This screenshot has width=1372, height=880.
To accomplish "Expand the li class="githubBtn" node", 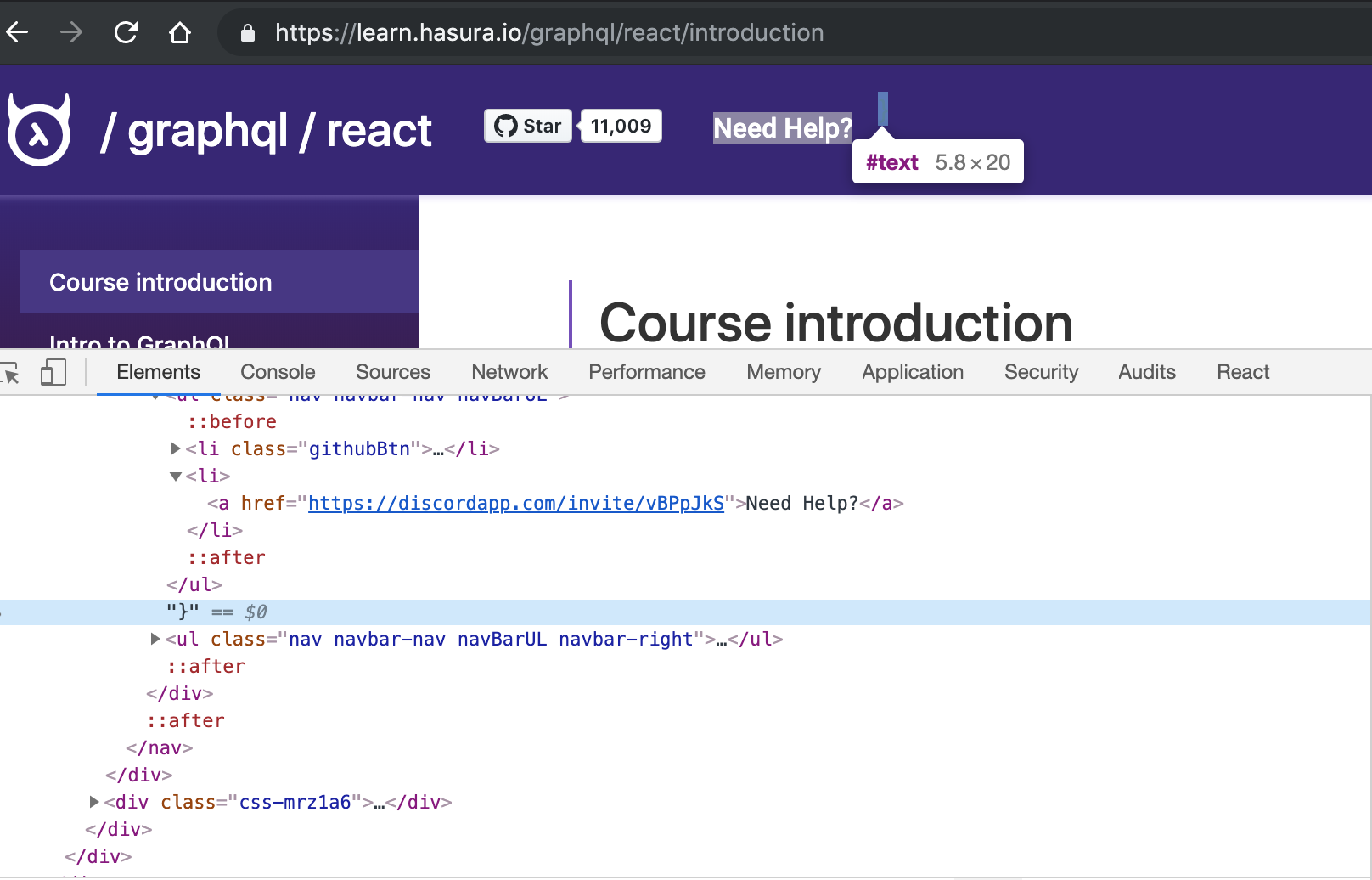I will [176, 448].
